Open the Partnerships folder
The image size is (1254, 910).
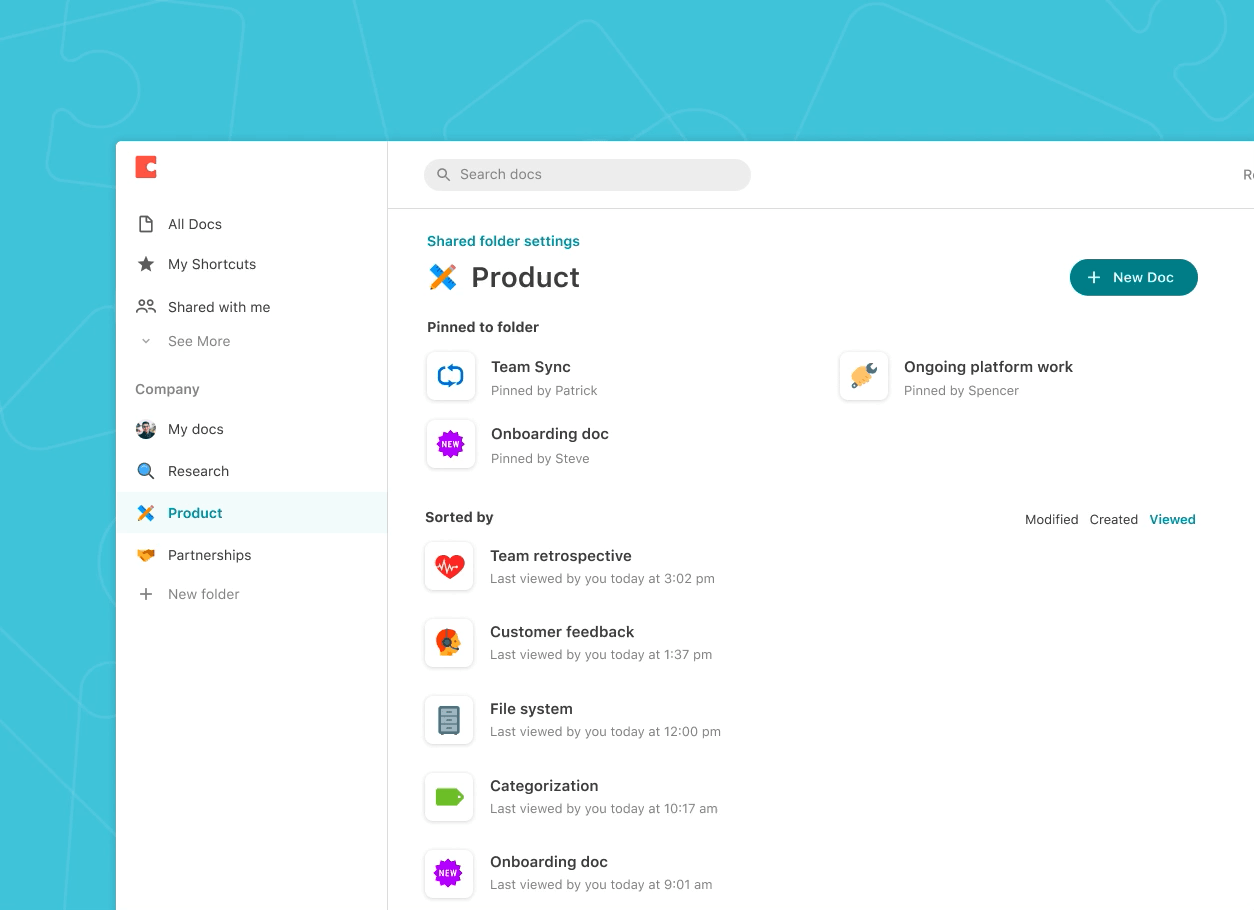point(210,555)
